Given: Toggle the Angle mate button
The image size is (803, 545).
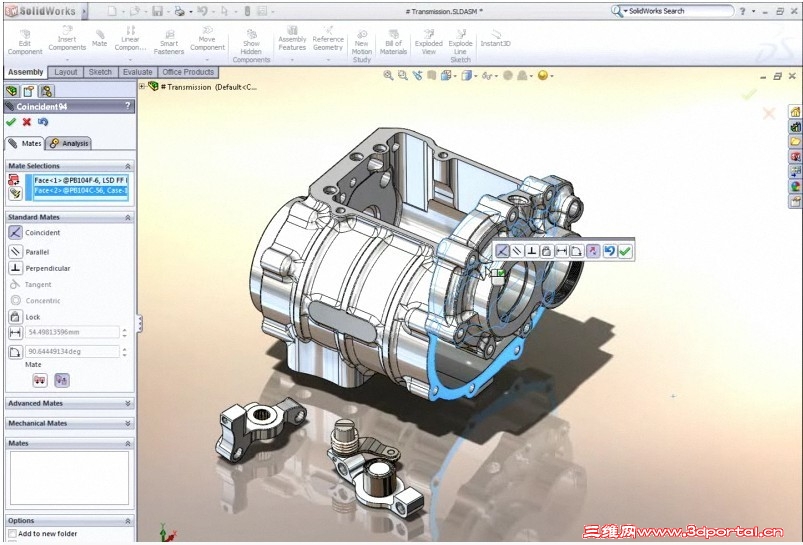Looking at the screenshot, I should [x=15, y=352].
